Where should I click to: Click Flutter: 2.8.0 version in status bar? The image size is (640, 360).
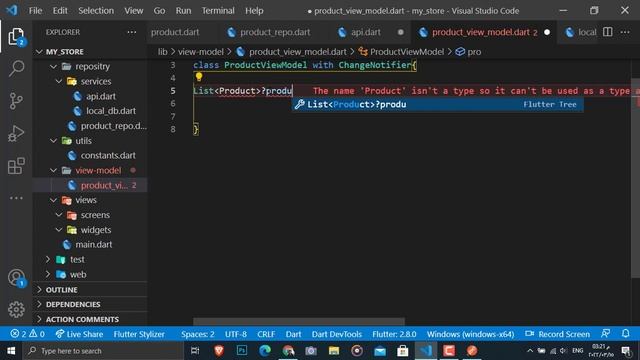pos(394,334)
